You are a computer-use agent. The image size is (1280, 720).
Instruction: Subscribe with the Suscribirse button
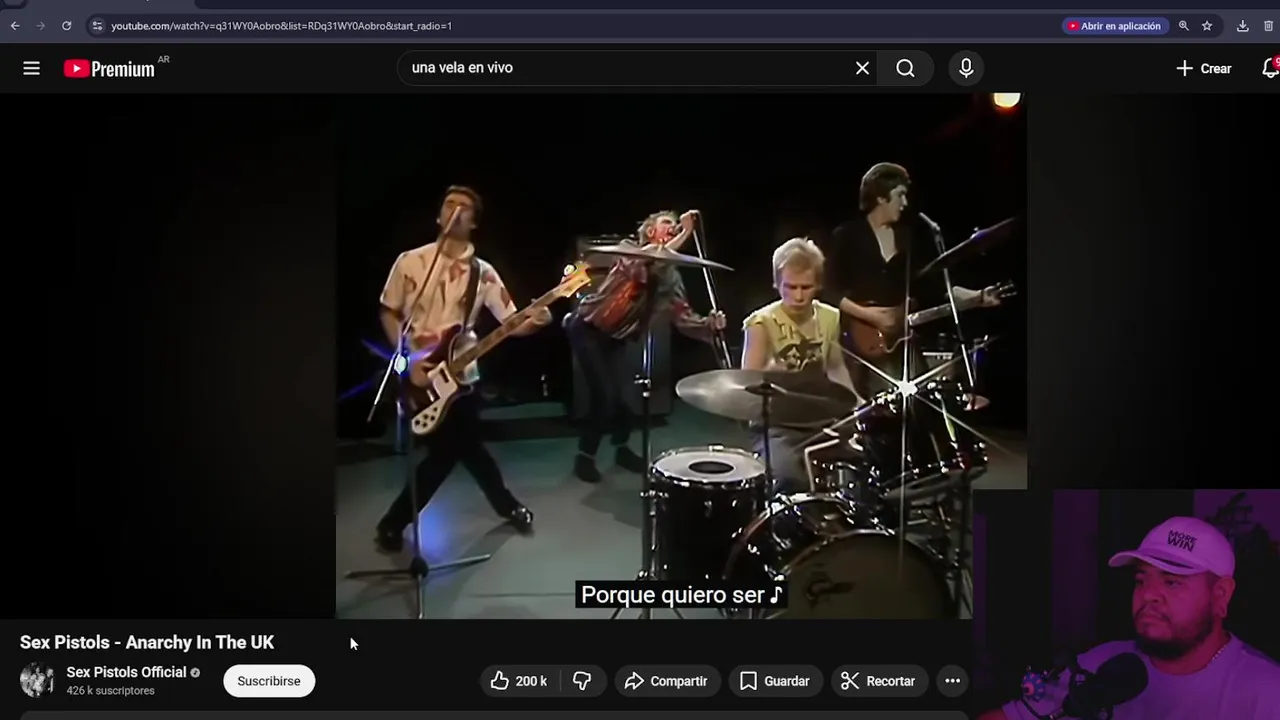click(x=269, y=681)
